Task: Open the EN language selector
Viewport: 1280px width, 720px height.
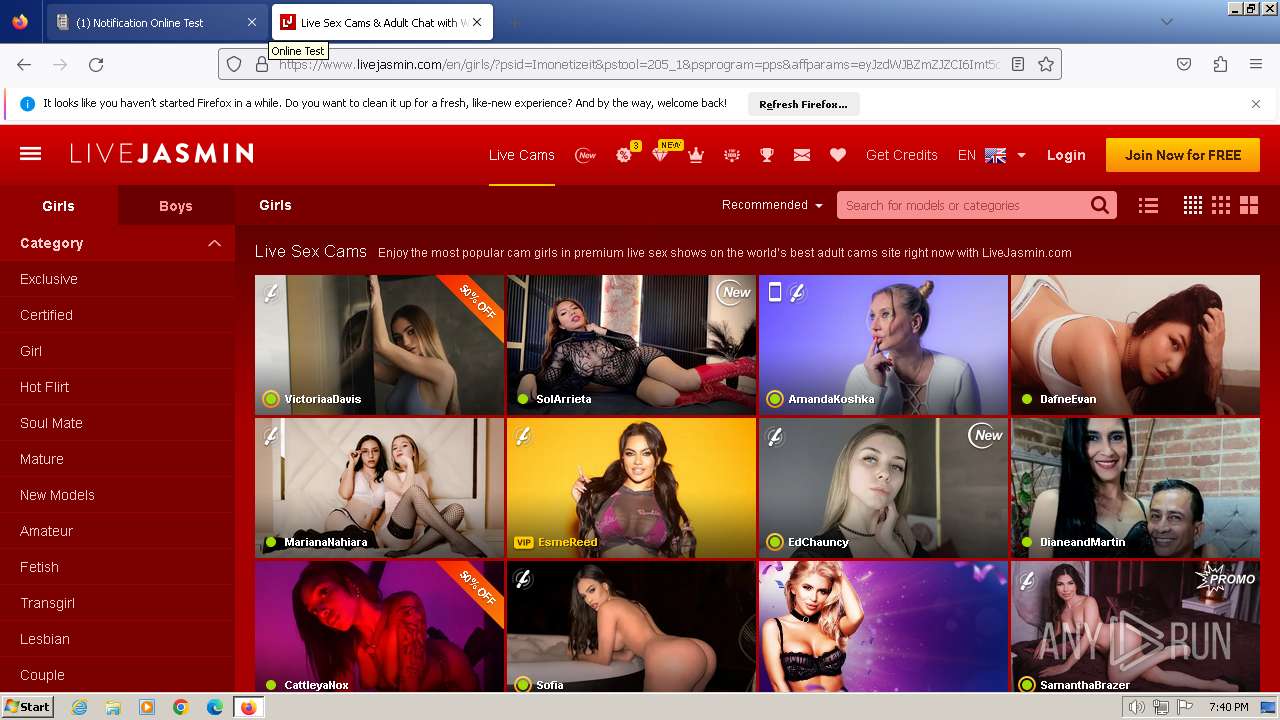Action: coord(992,155)
